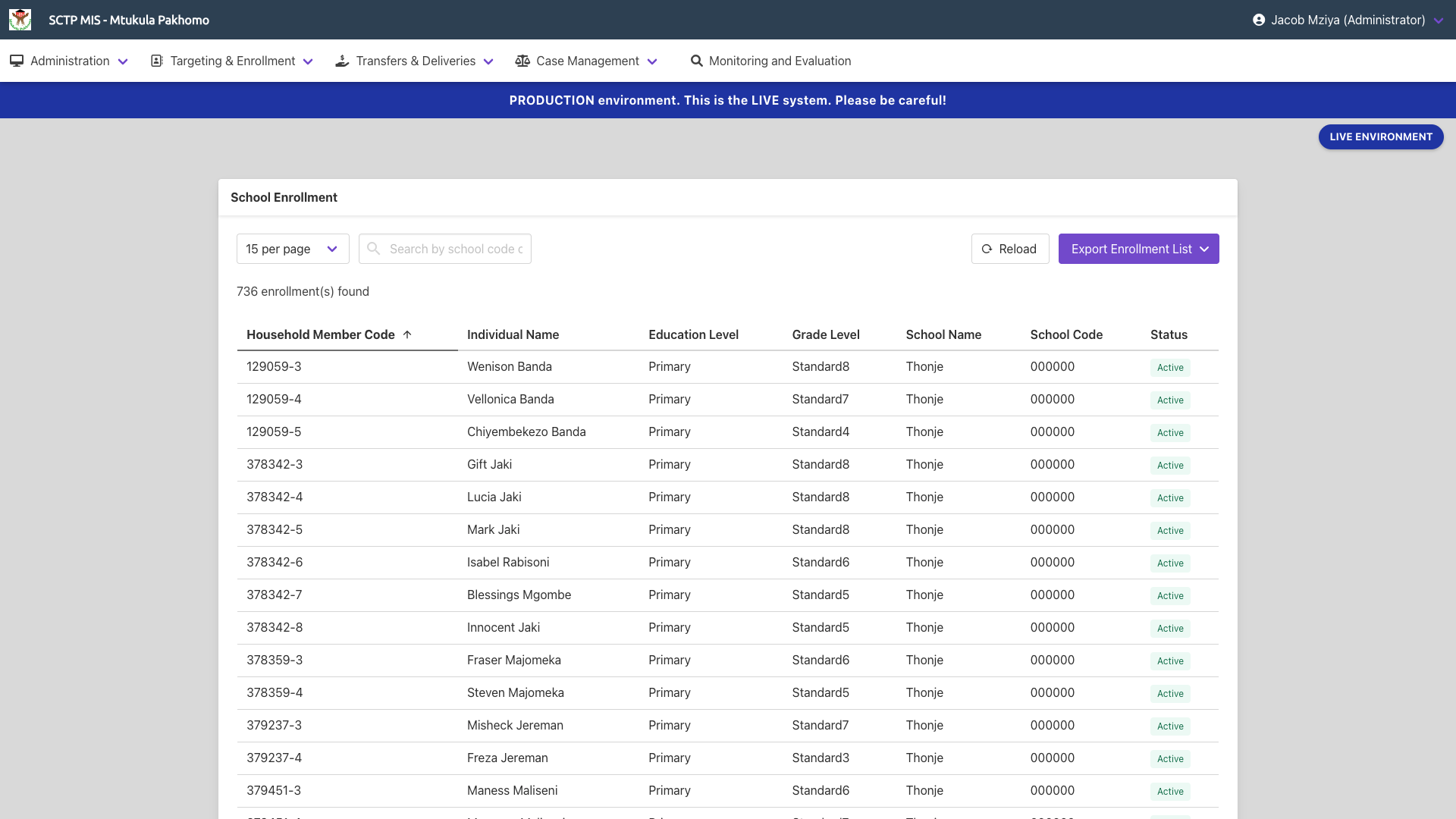The width and height of the screenshot is (1456, 819).
Task: Click the Jacob Mziya (Administrator) account name
Action: pyautogui.click(x=1348, y=20)
